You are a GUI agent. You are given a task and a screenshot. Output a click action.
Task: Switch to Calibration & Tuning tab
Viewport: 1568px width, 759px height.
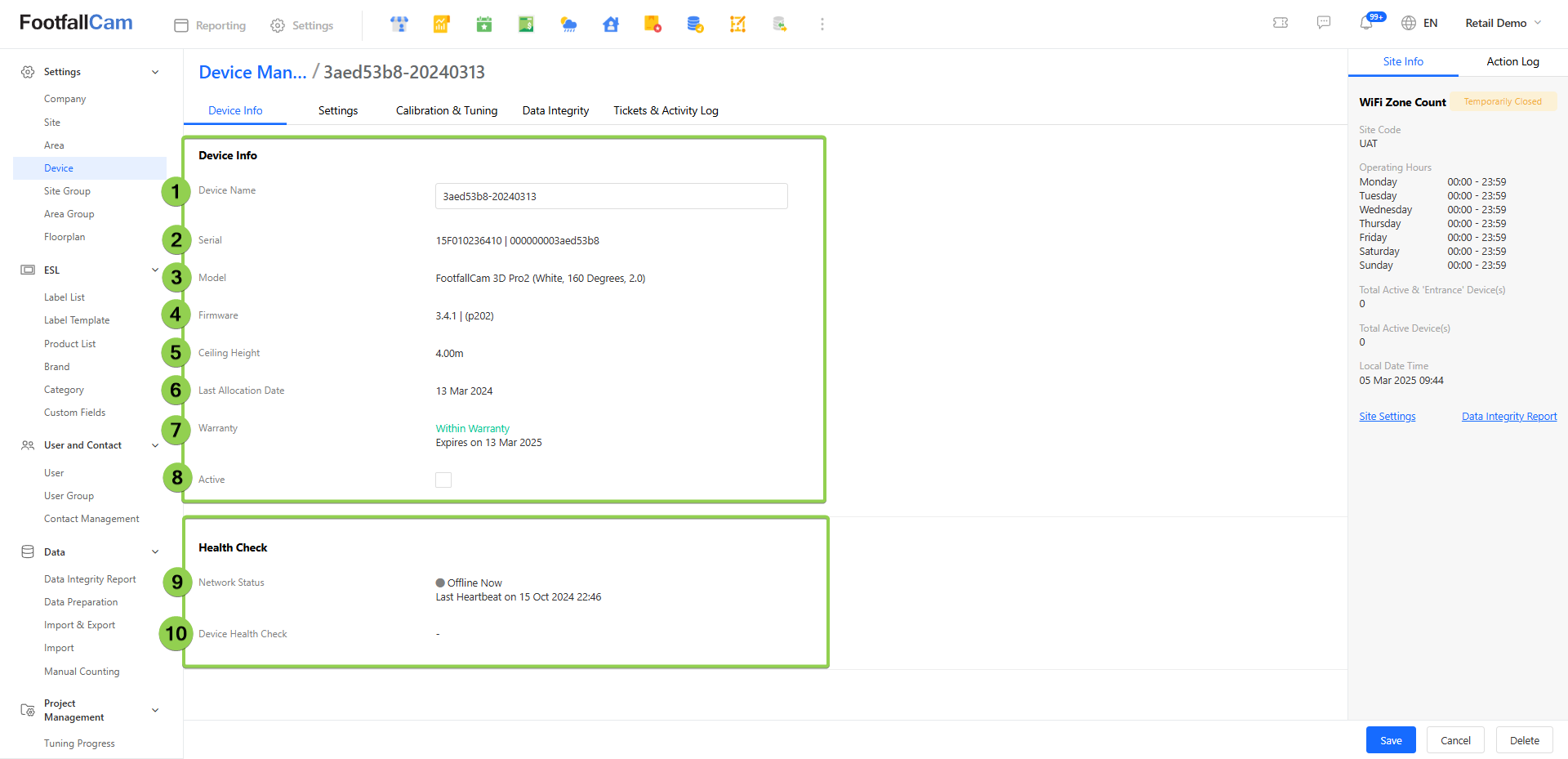point(447,110)
